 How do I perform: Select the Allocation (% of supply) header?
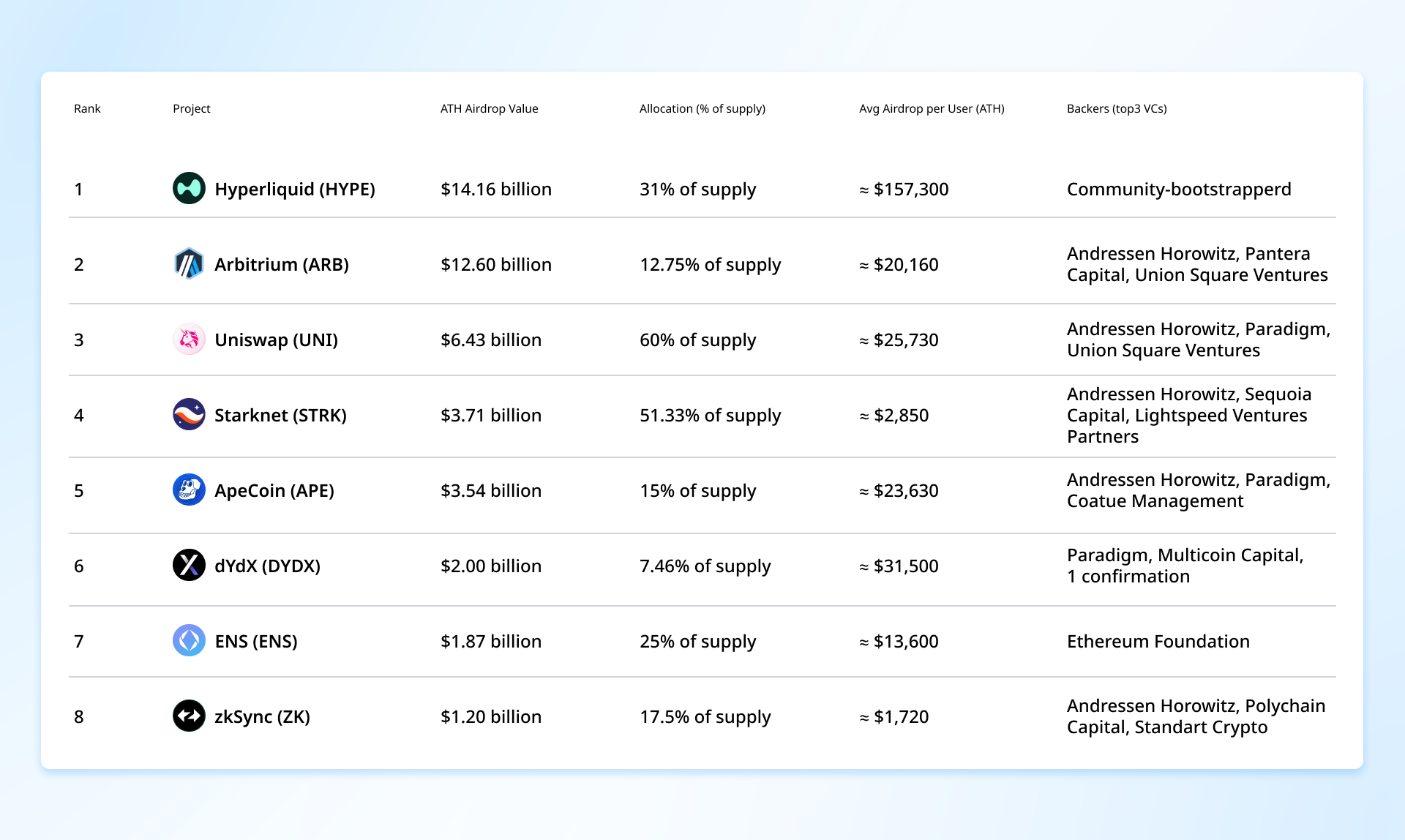coord(702,109)
